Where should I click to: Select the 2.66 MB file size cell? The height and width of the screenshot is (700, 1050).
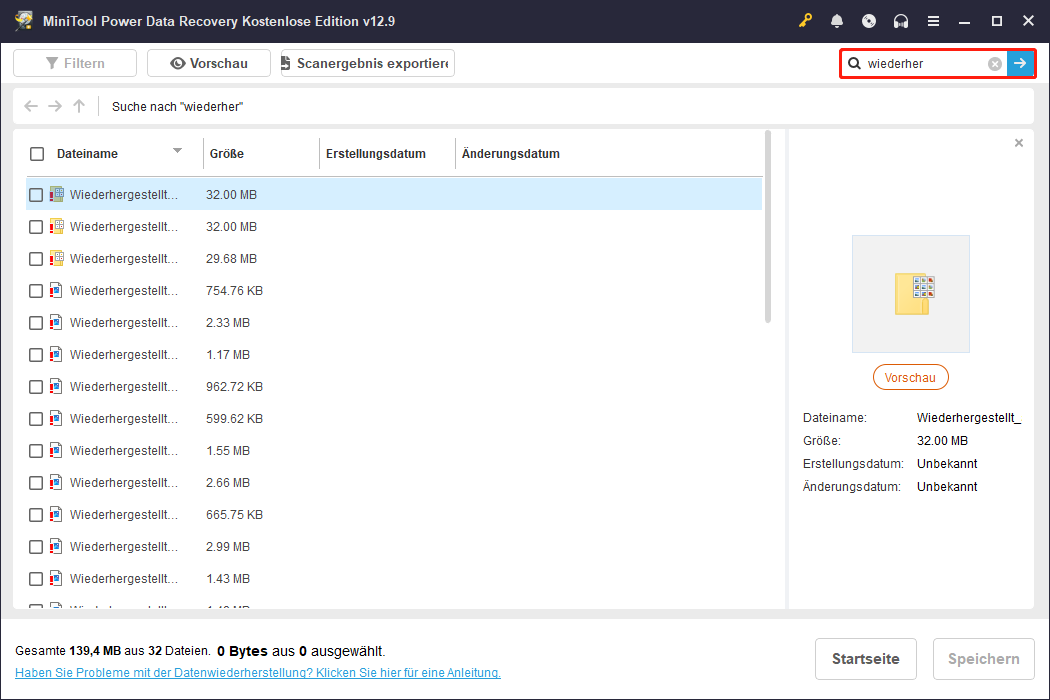tap(228, 482)
